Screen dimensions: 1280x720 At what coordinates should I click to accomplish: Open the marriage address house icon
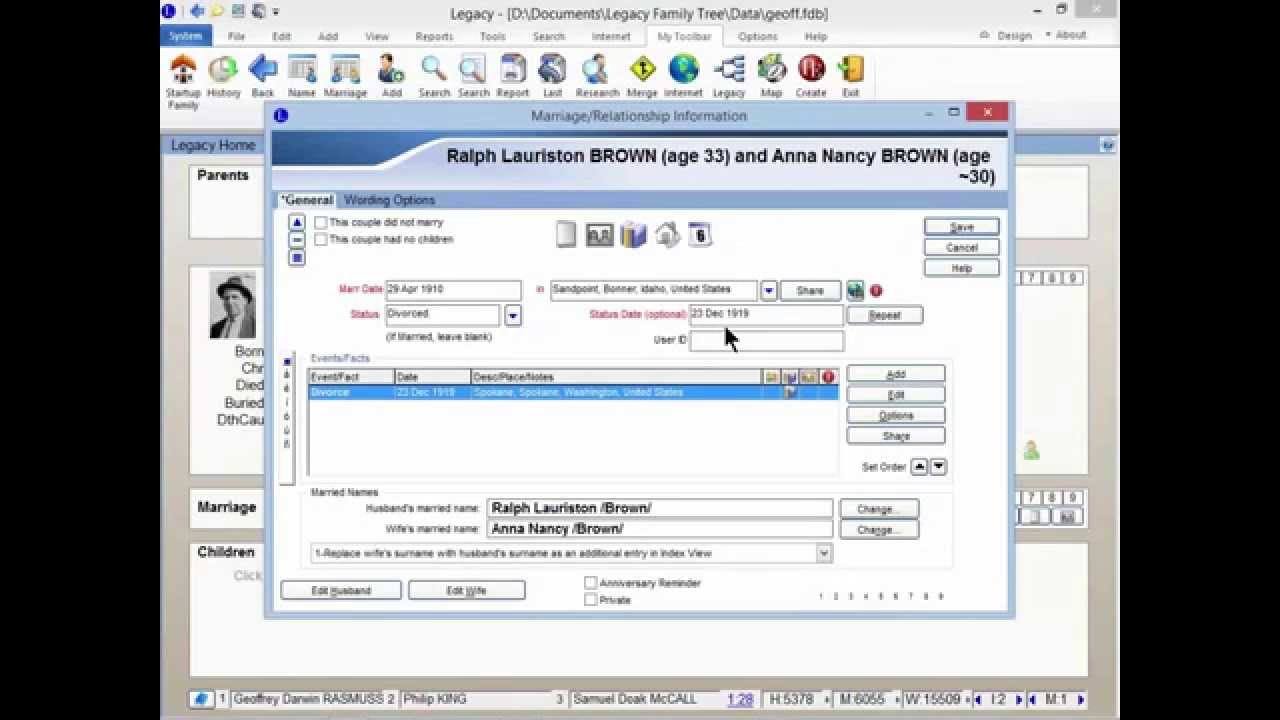coord(667,235)
